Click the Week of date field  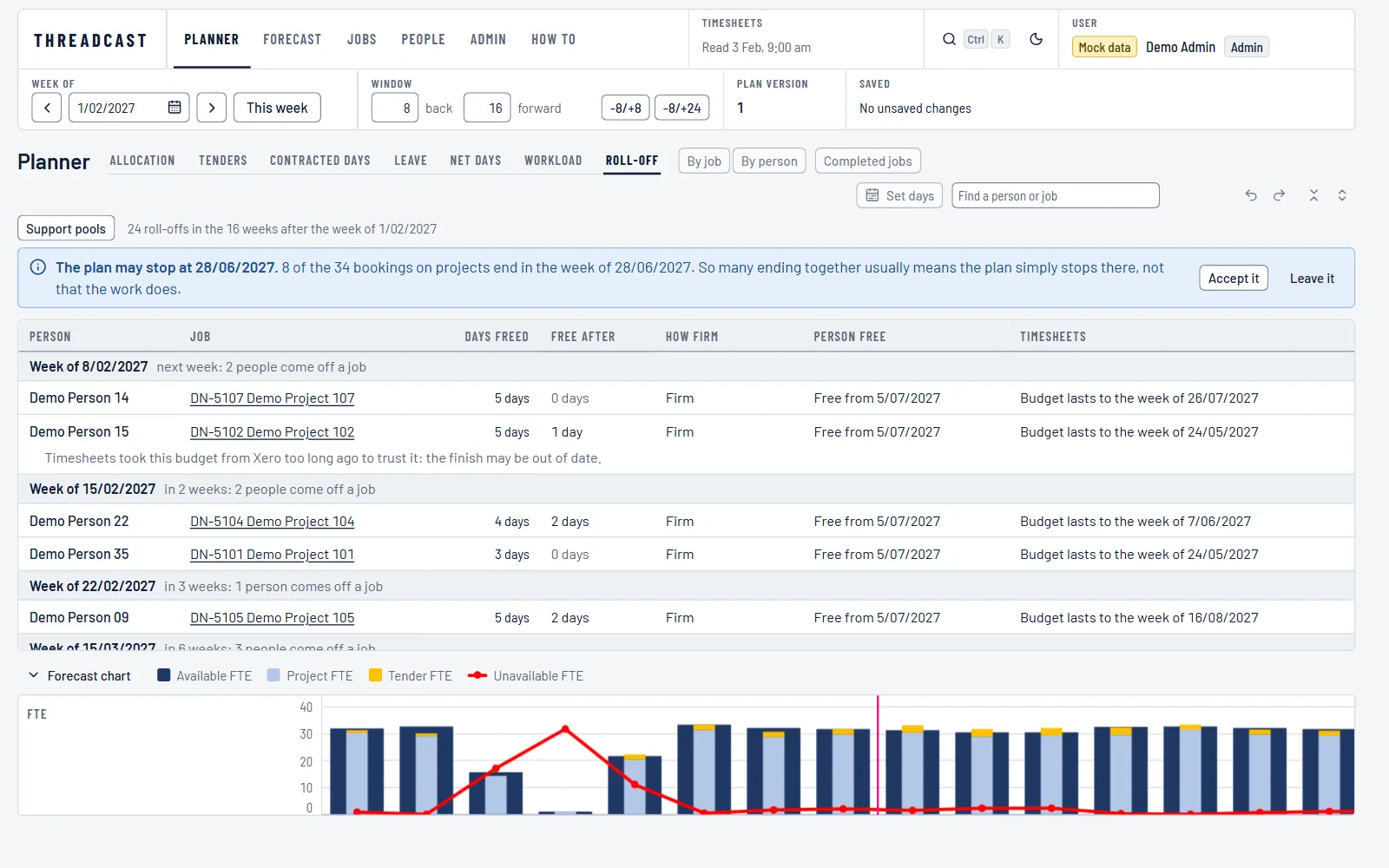pyautogui.click(x=128, y=108)
